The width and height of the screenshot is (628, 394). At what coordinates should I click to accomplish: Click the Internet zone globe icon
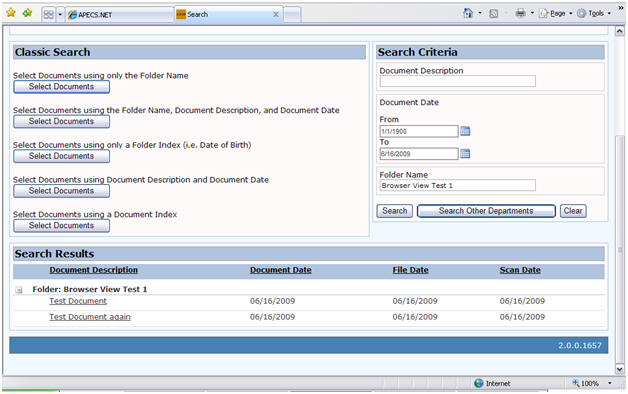[x=479, y=384]
